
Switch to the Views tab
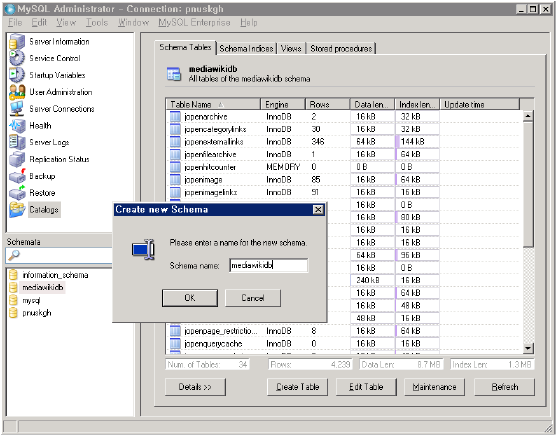pos(291,49)
